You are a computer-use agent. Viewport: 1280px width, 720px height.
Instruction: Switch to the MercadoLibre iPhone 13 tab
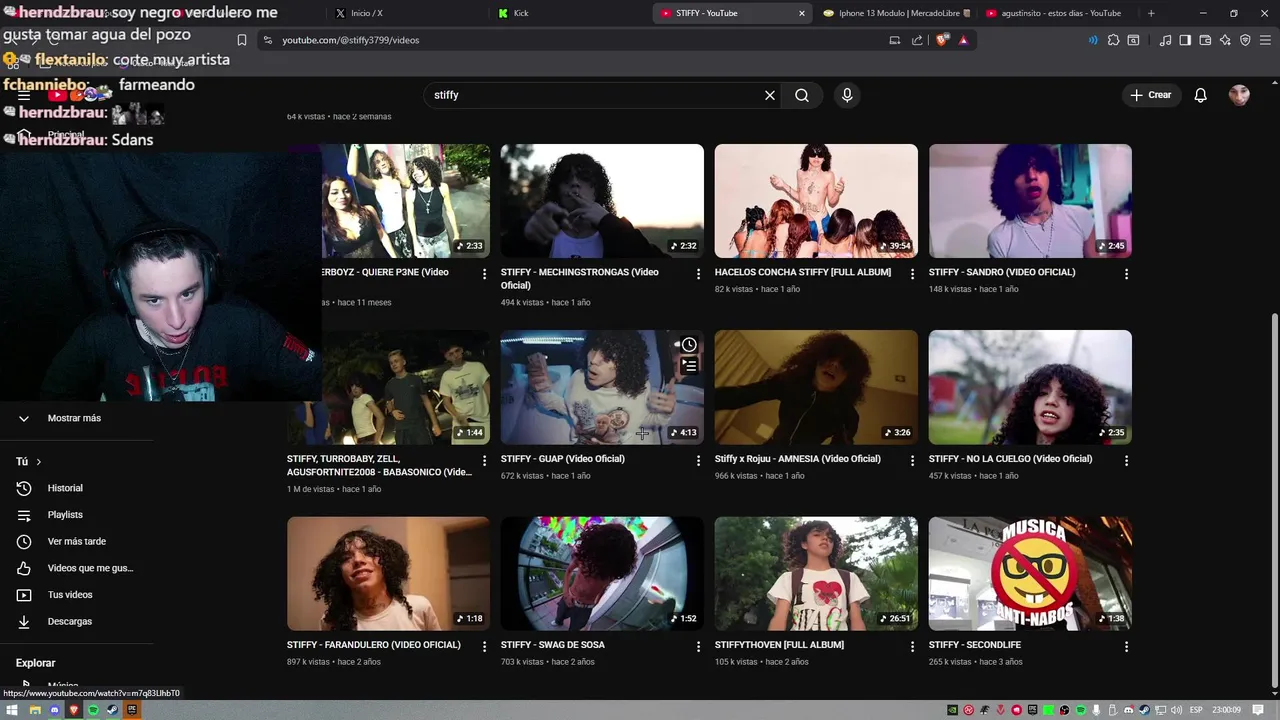[895, 13]
